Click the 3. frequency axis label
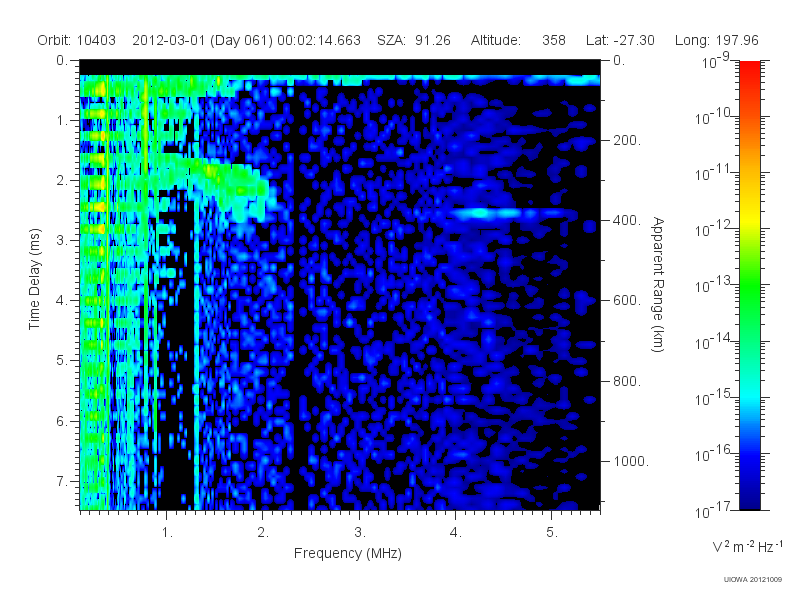Screen dimensions: 800x600 pos(360,533)
